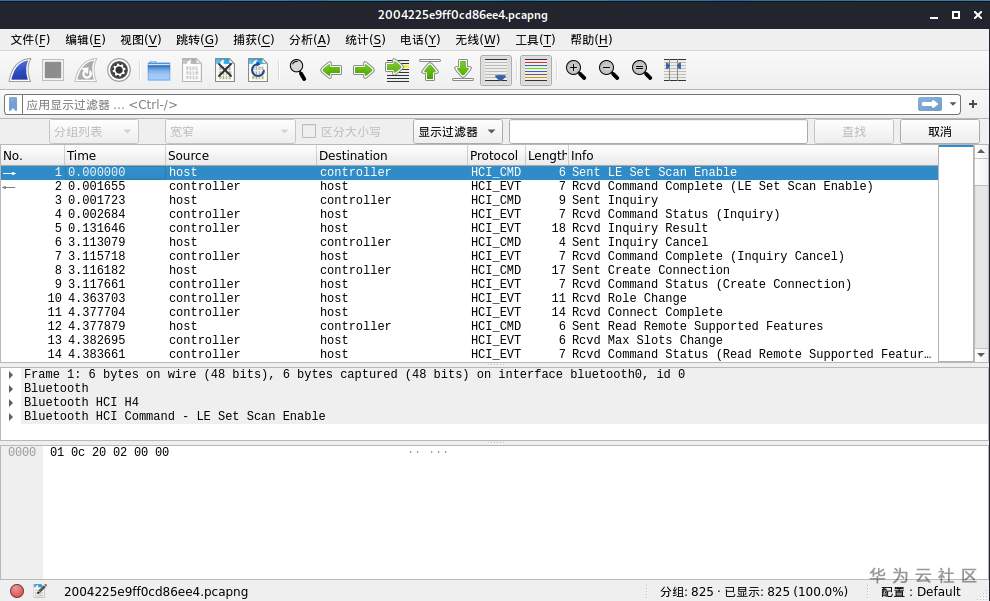Open the 编辑(E) menu
This screenshot has width=990, height=601.
(x=85, y=40)
